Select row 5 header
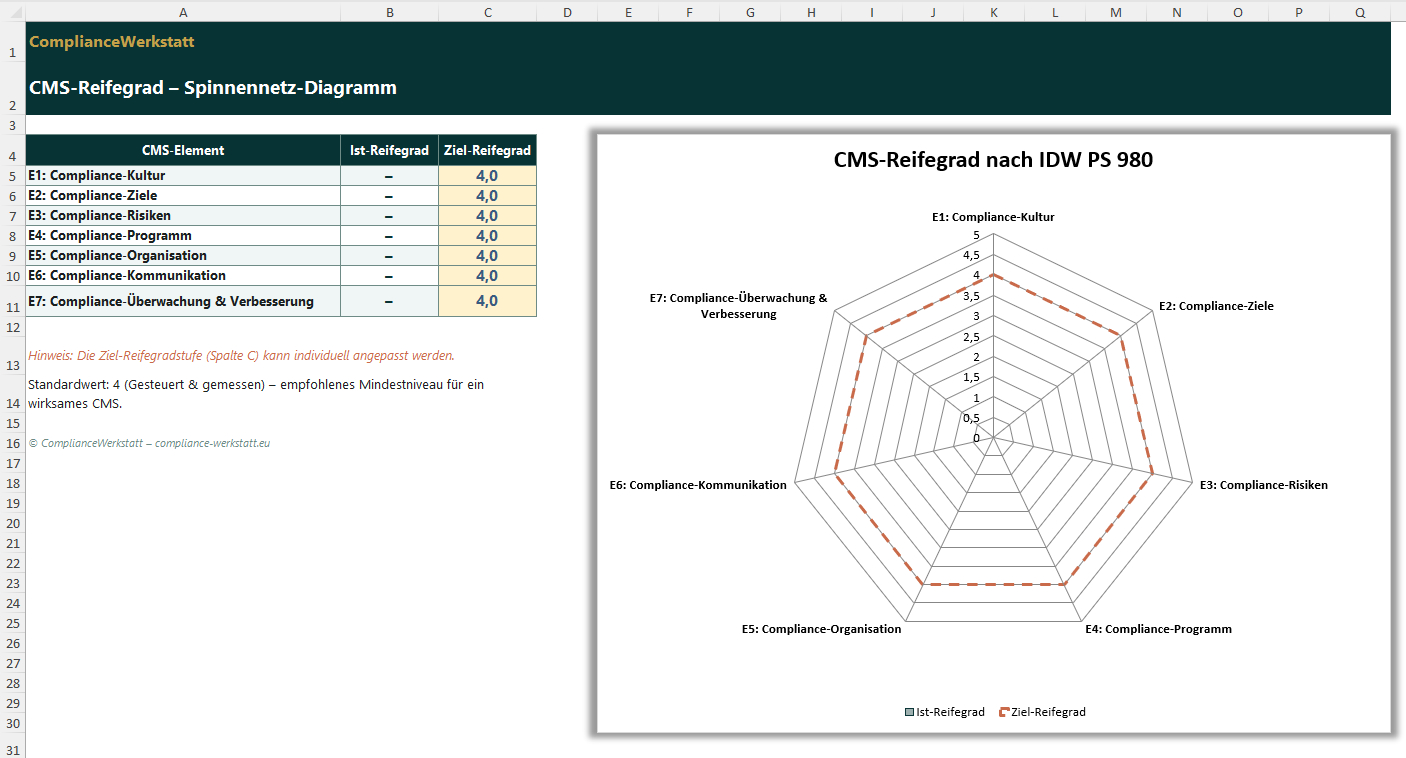Viewport: 1406px width, 758px height. click(10, 175)
